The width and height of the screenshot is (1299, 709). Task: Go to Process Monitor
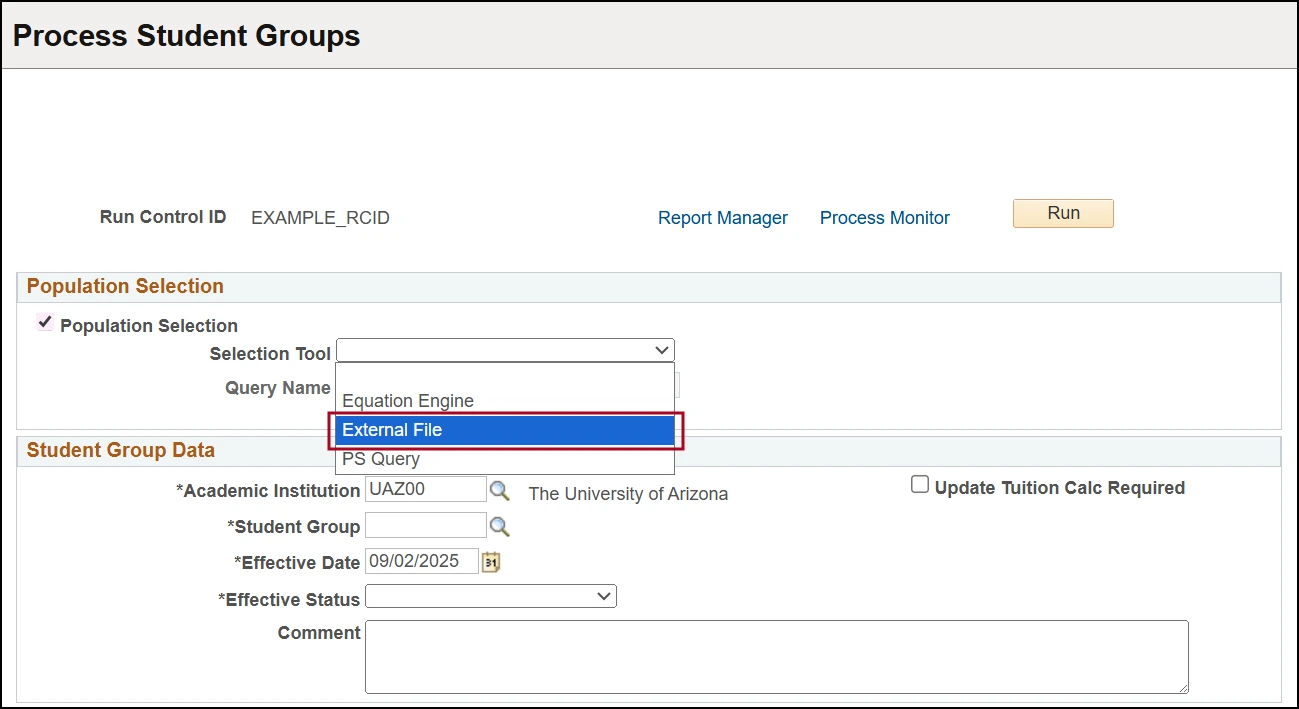884,218
